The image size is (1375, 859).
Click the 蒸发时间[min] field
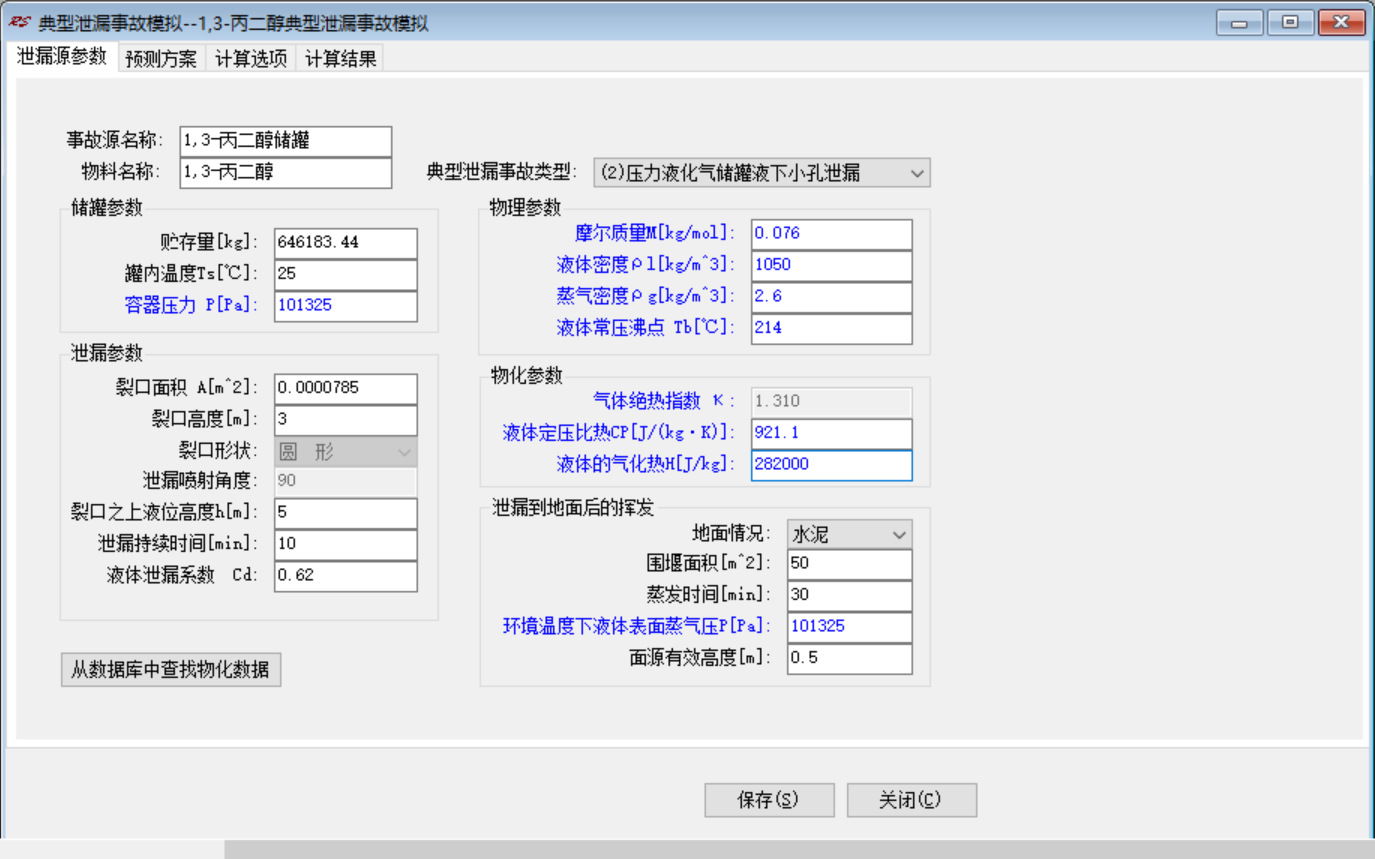(850, 596)
